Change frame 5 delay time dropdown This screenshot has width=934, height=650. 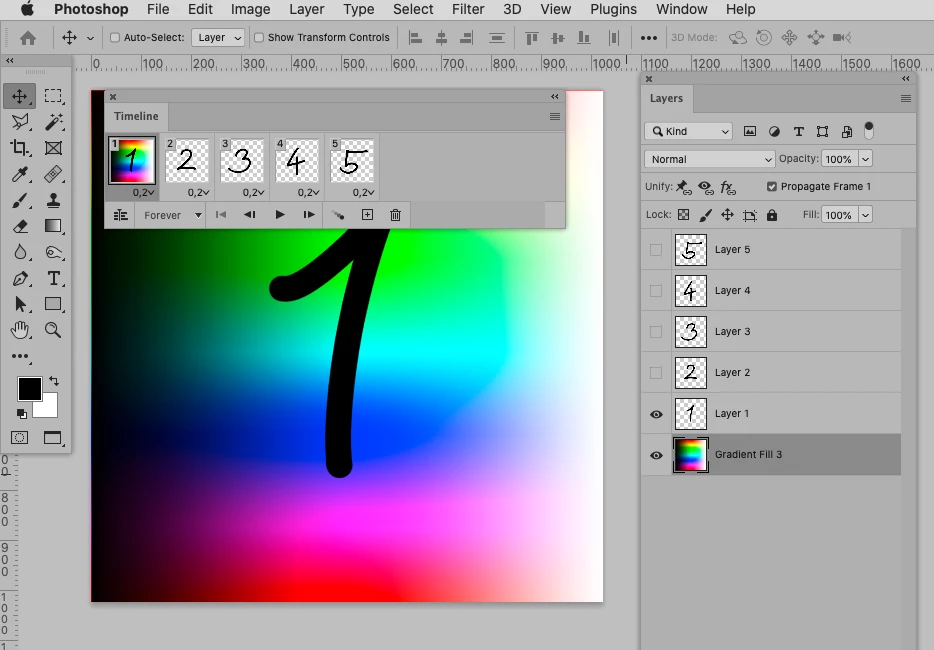[363, 192]
